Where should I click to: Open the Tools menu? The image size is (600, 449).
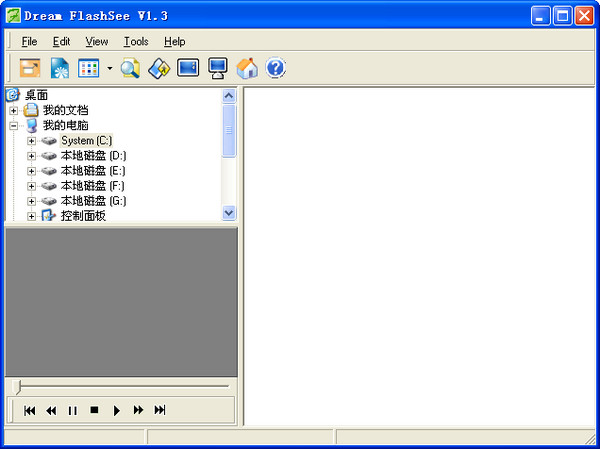pos(136,42)
